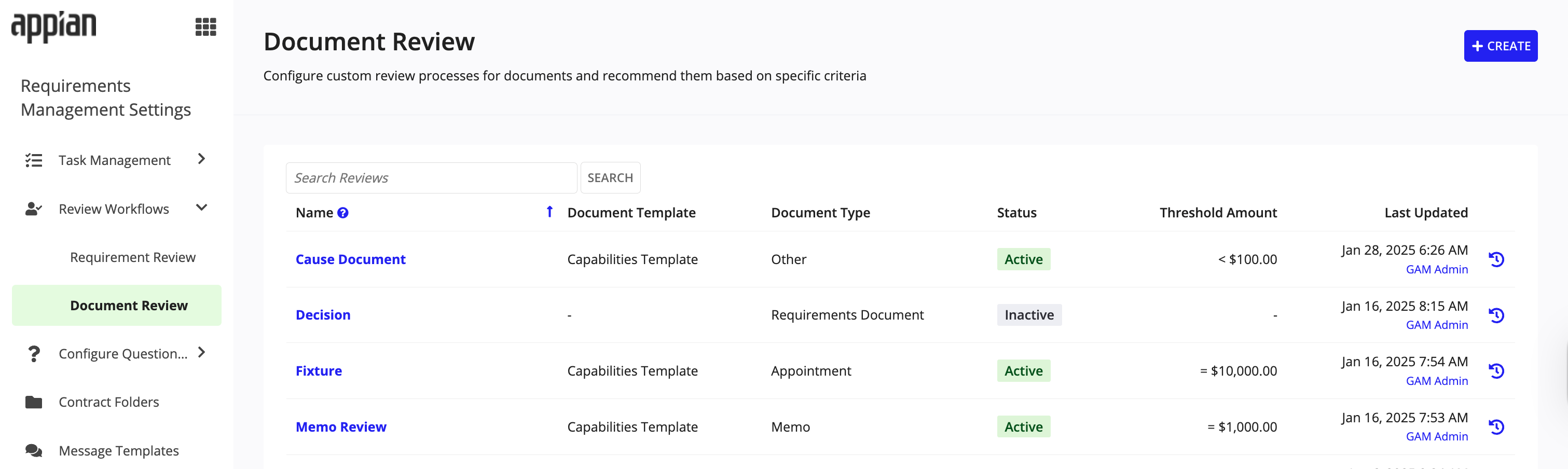Click the Message Templates chat bubbles icon

coord(34,451)
